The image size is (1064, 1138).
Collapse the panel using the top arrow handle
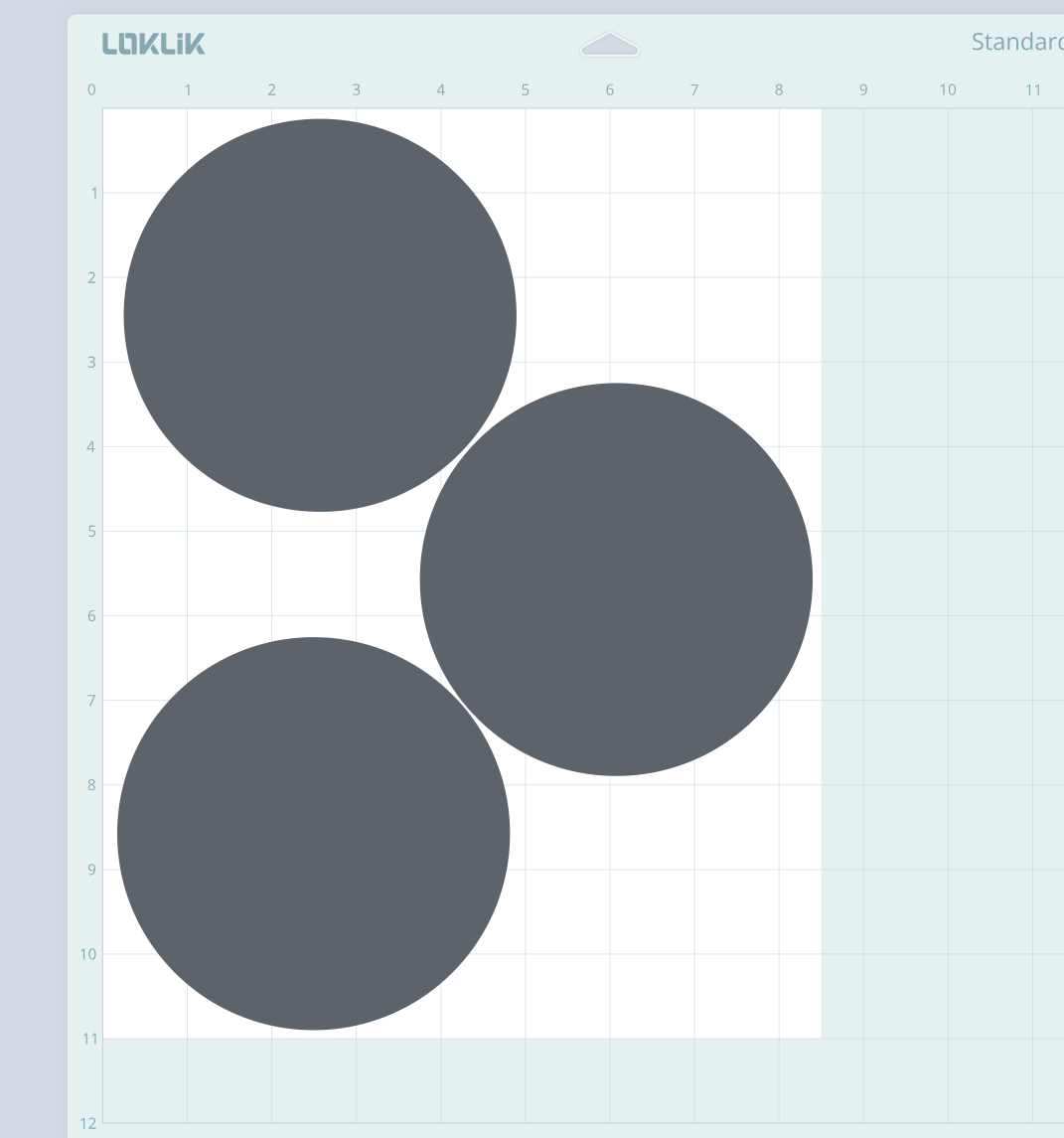click(610, 45)
